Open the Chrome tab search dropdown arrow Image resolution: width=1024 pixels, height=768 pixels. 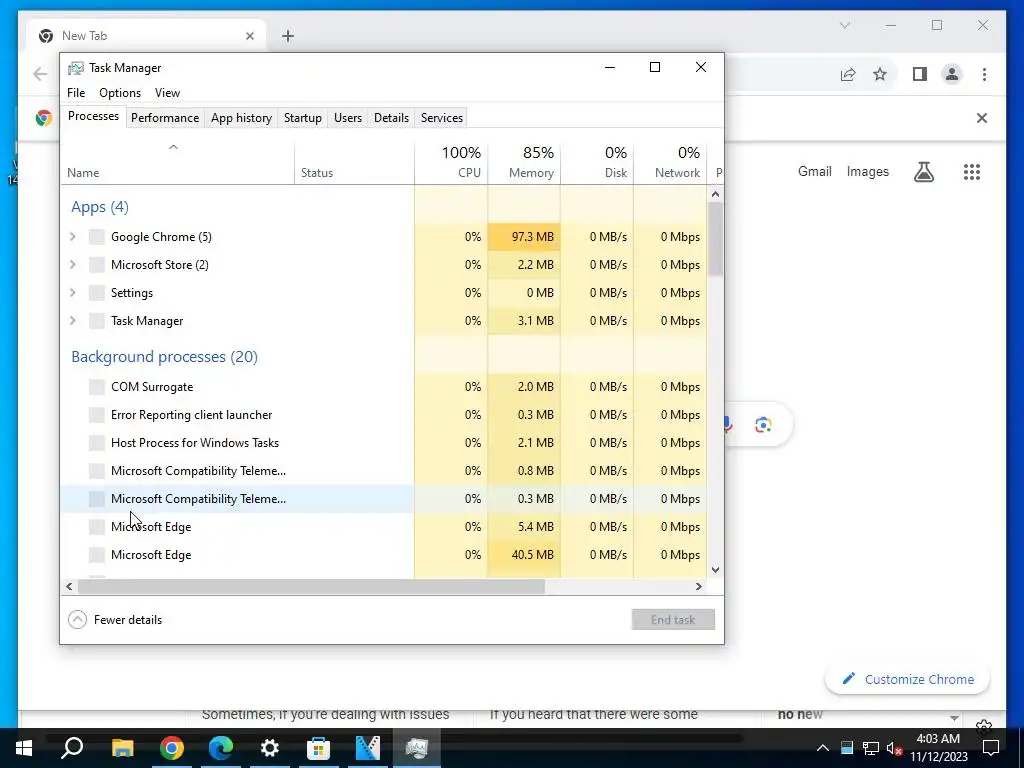(x=844, y=25)
